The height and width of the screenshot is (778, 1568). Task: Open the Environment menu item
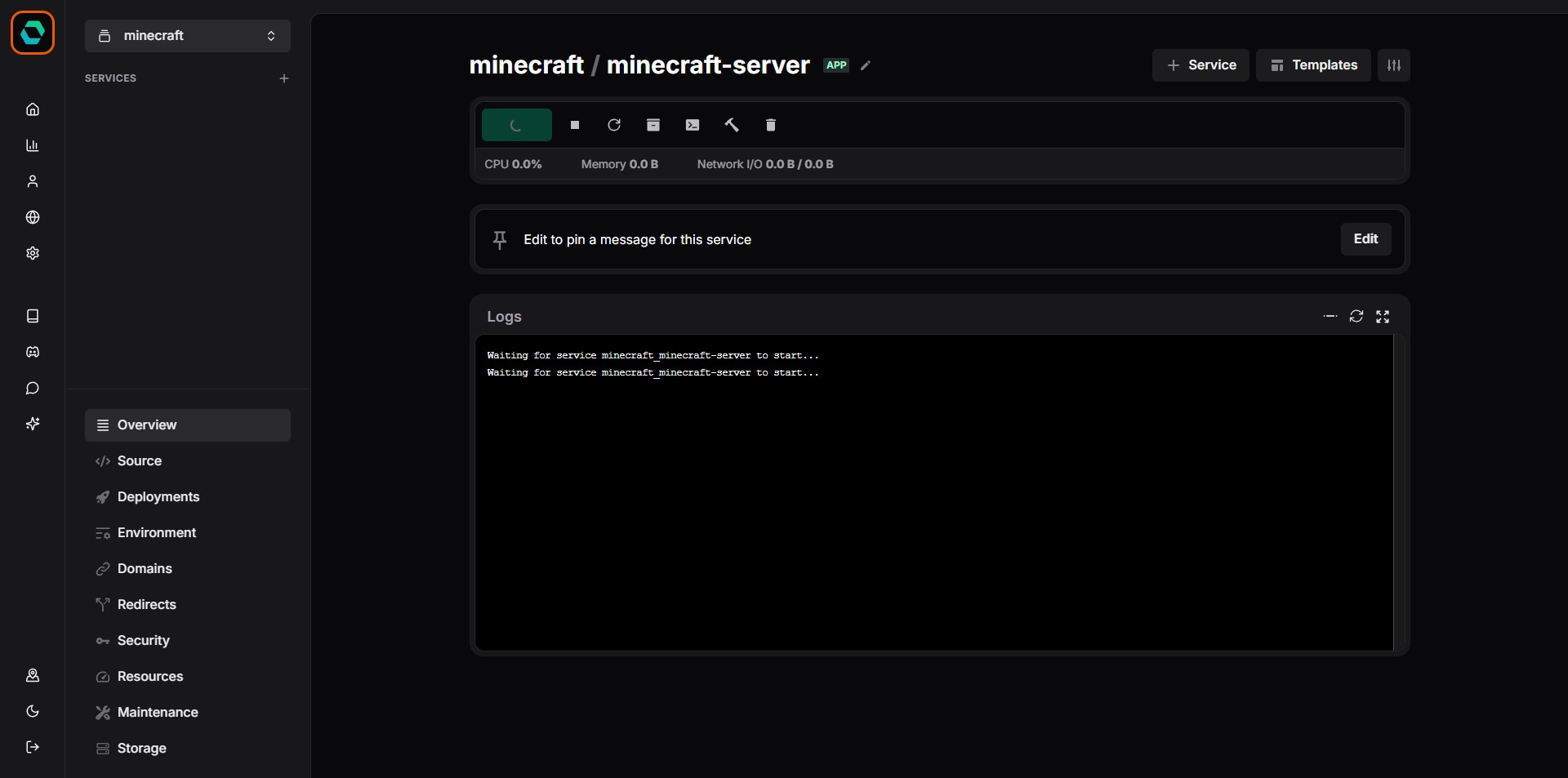188,533
